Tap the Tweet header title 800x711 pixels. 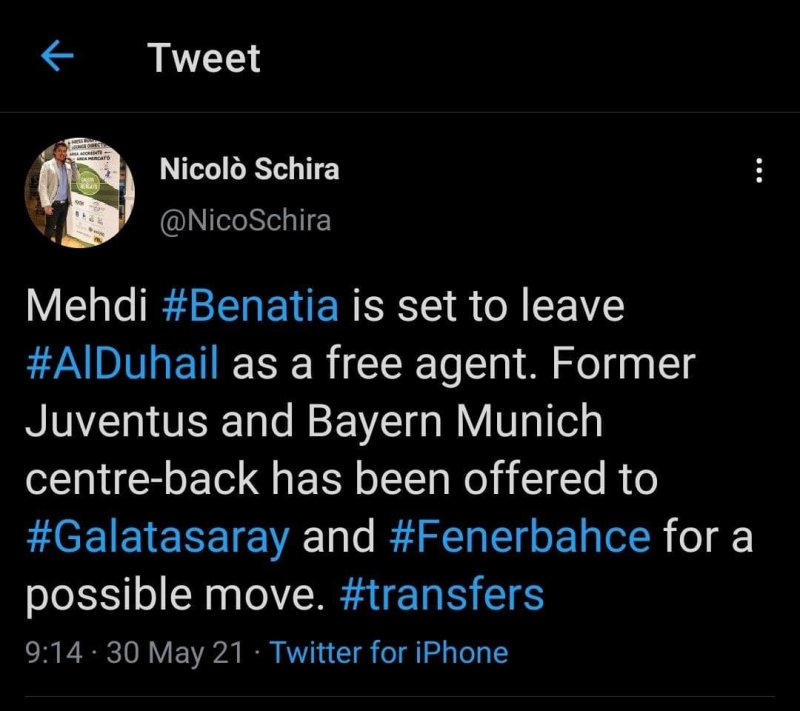(204, 57)
